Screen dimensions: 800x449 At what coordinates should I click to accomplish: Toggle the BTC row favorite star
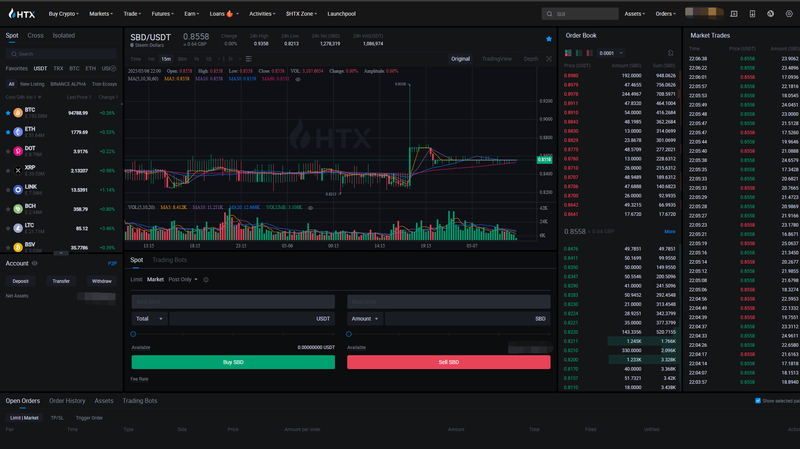point(8,113)
